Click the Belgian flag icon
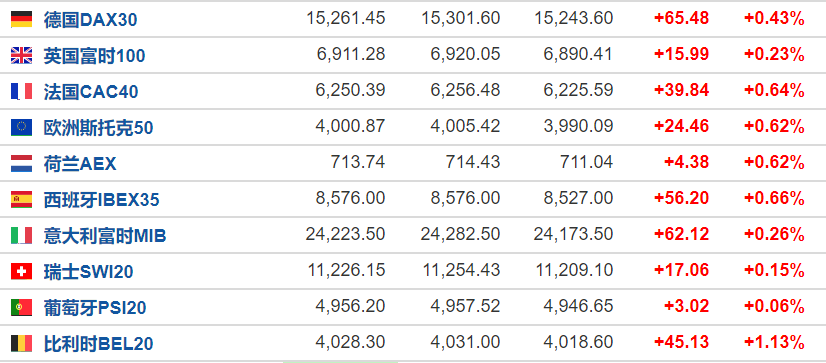The height and width of the screenshot is (363, 826). click(x=22, y=344)
